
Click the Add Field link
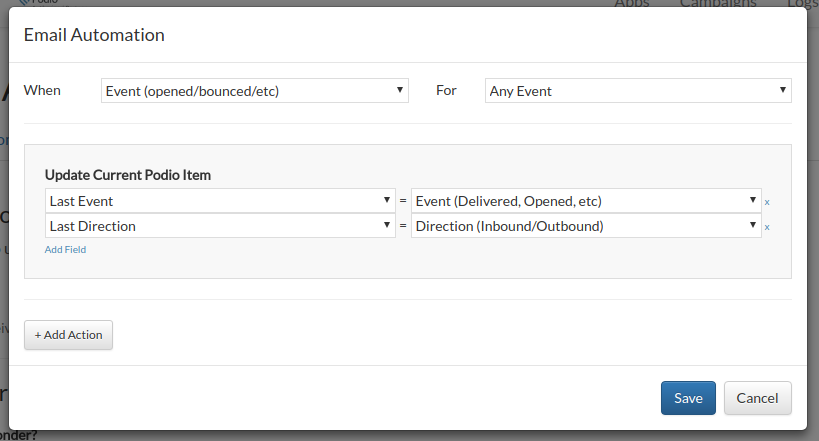pyautogui.click(x=65, y=250)
